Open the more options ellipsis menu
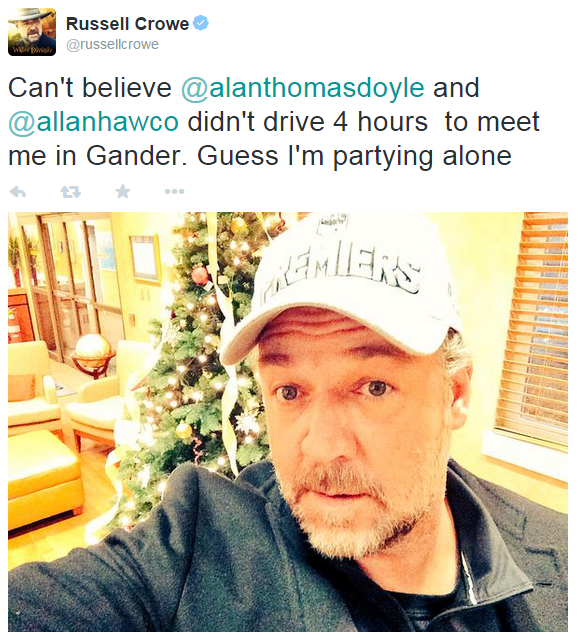 click(x=174, y=191)
